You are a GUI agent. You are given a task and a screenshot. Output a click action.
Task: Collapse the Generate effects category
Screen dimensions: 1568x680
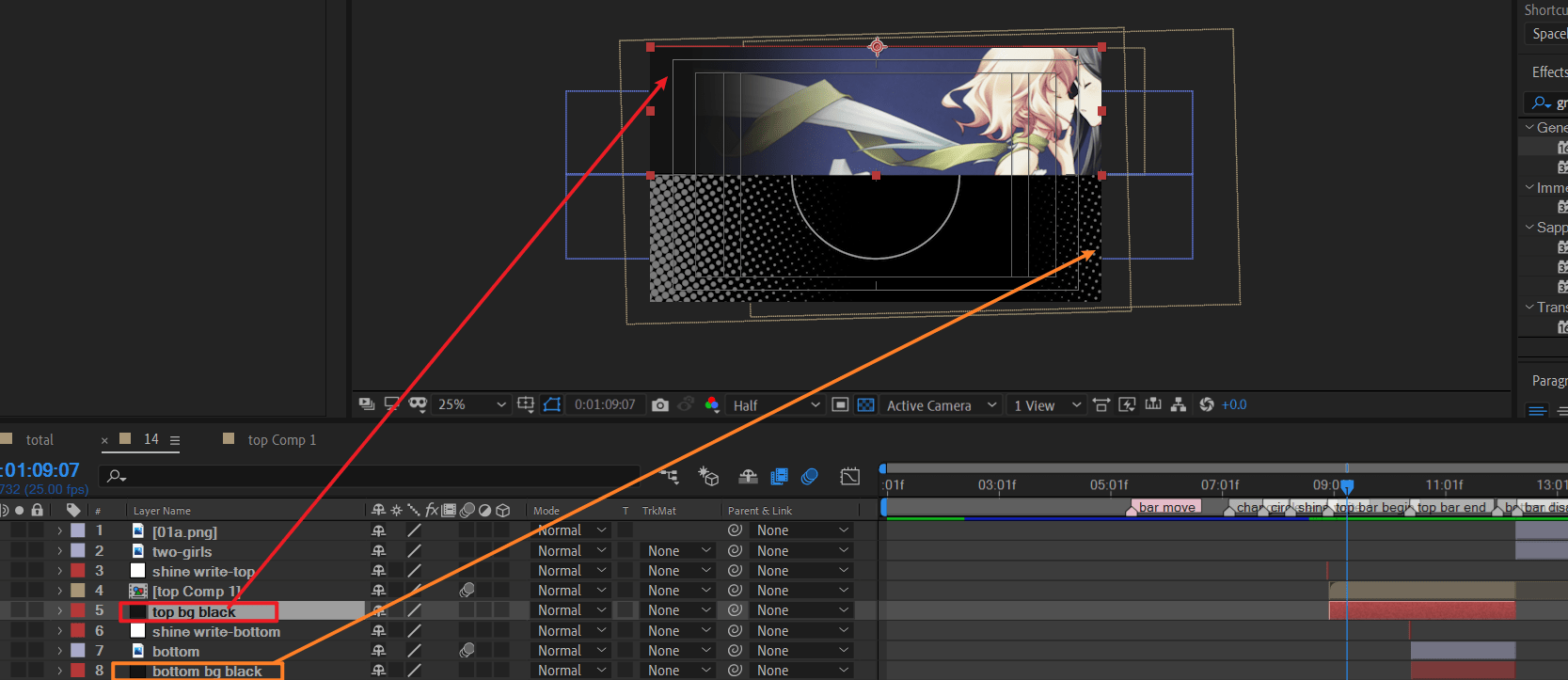1529,128
